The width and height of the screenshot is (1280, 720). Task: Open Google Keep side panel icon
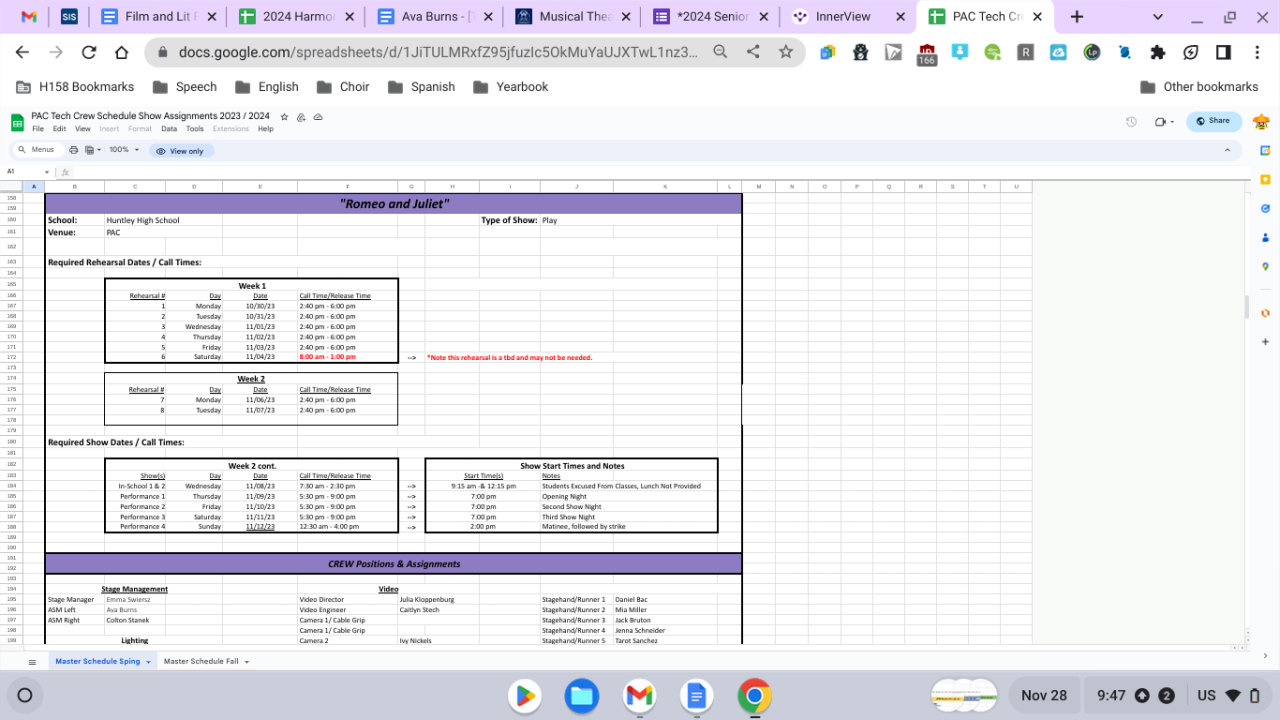tap(1265, 179)
